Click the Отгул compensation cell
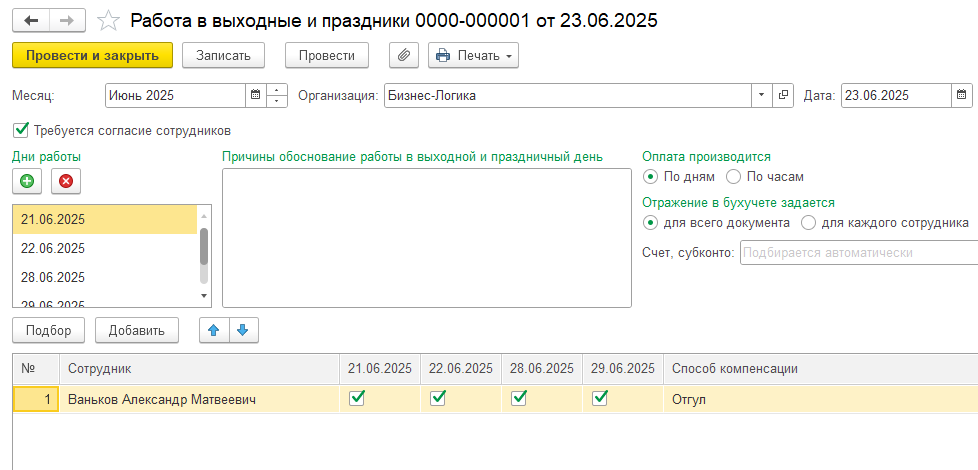This screenshot has width=978, height=470. pyautogui.click(x=821, y=399)
